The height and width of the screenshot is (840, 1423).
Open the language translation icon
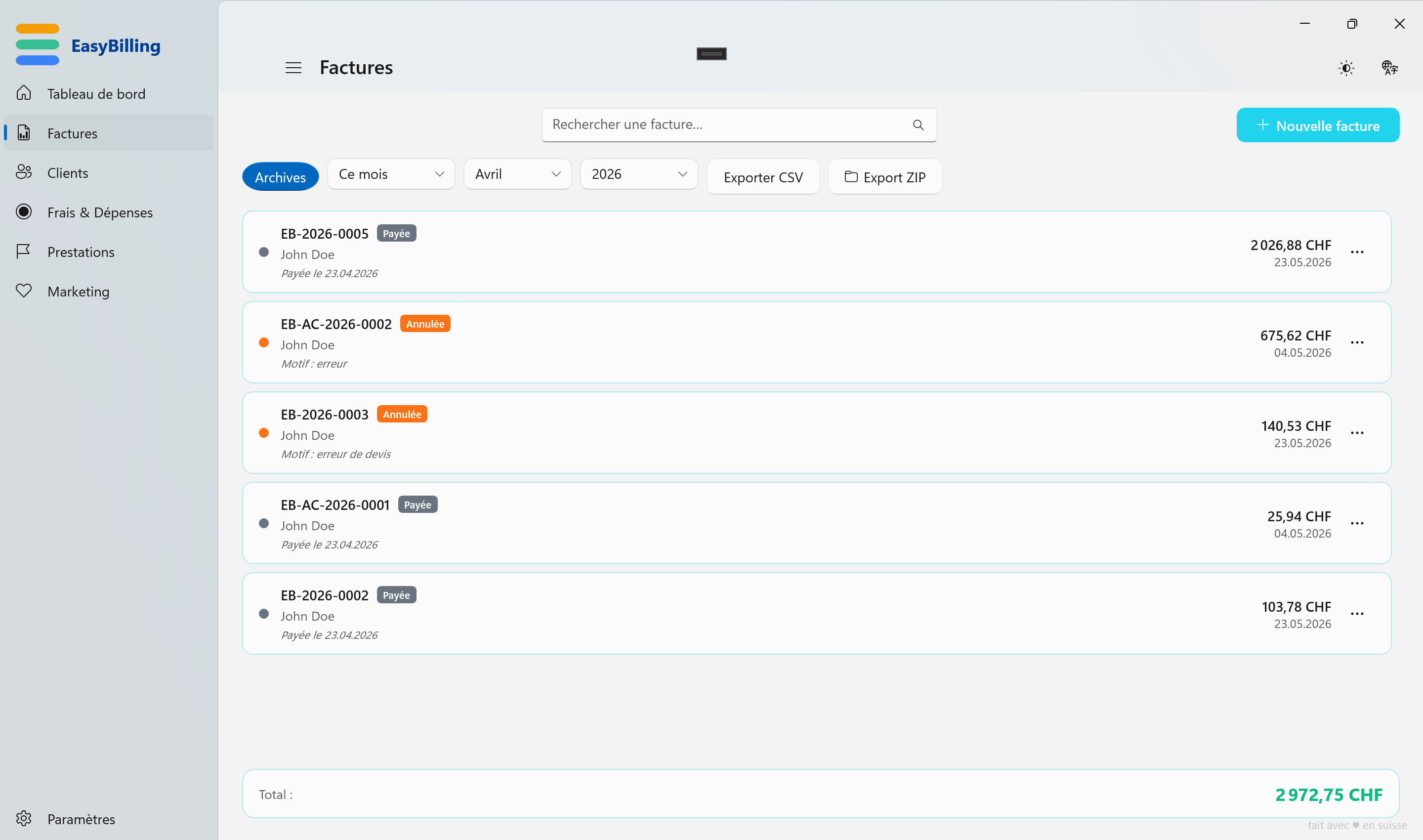click(1389, 68)
